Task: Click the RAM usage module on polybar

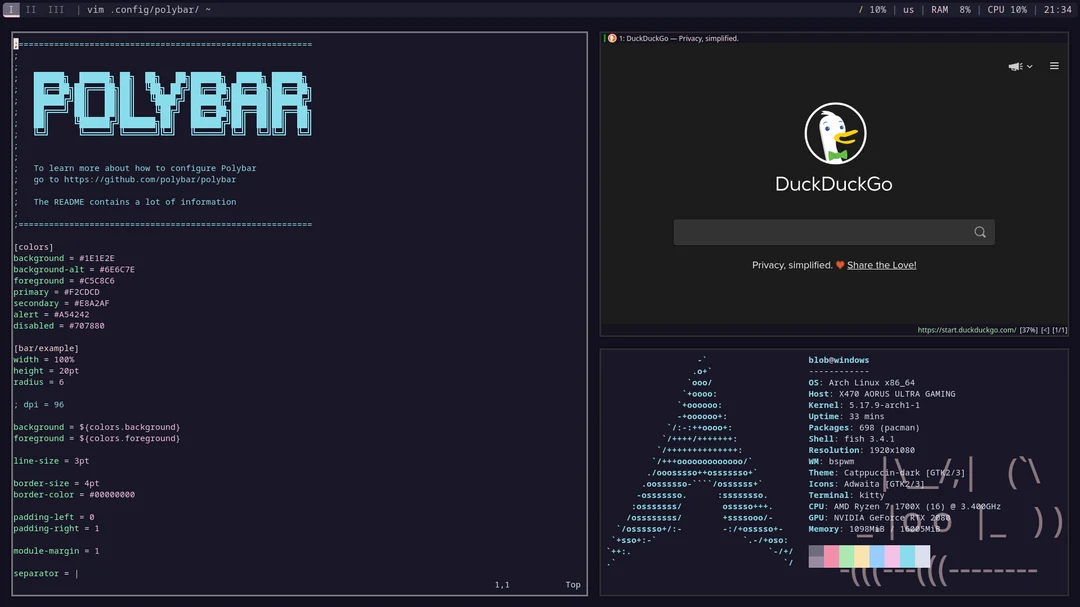Action: (x=951, y=9)
